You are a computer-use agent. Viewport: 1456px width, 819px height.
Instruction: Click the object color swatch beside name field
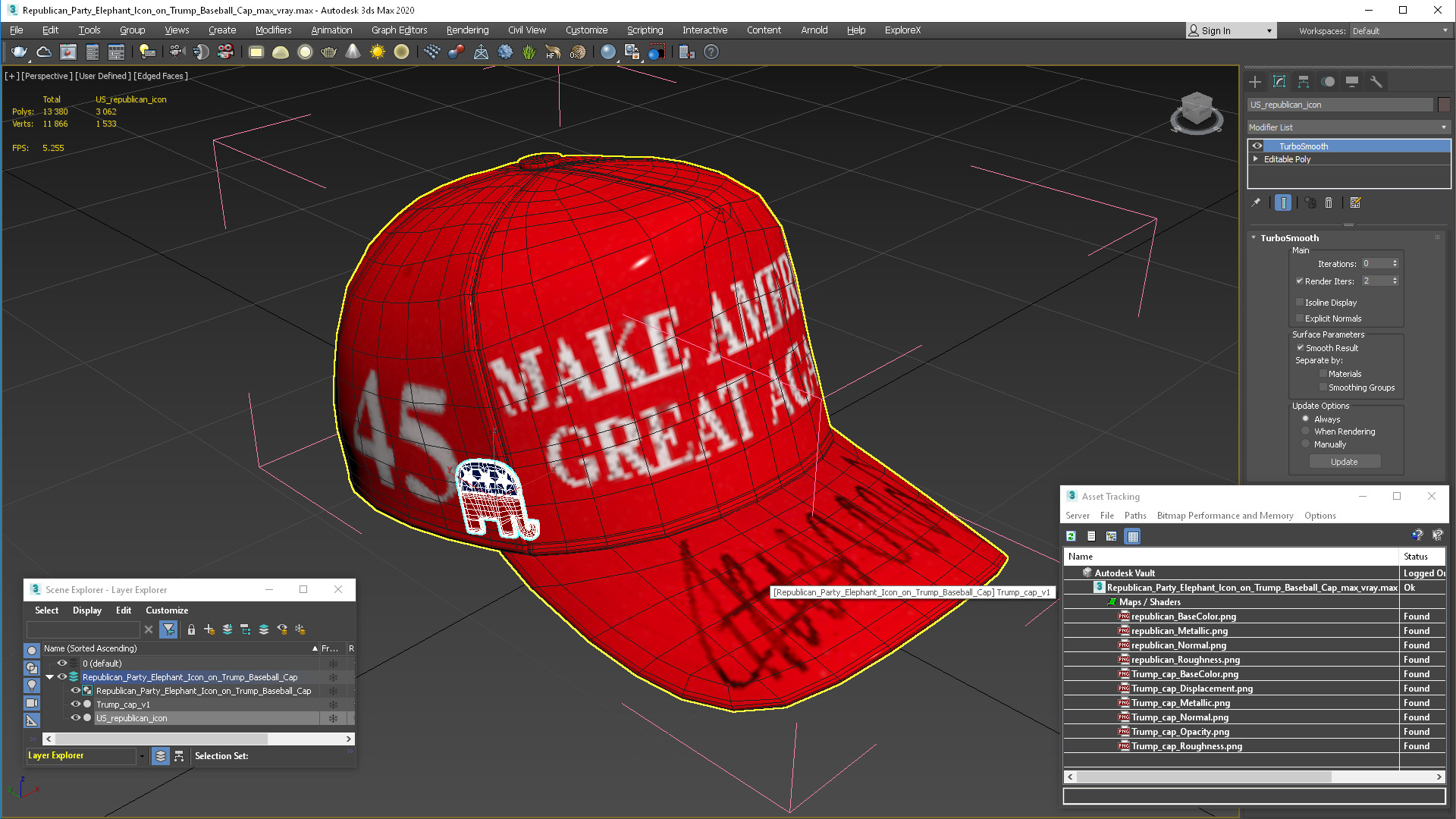pyautogui.click(x=1444, y=105)
